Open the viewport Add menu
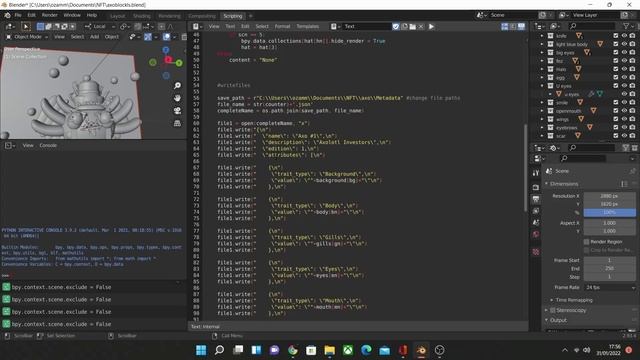Image resolution: width=640 pixels, height=360 pixels. [x=94, y=37]
